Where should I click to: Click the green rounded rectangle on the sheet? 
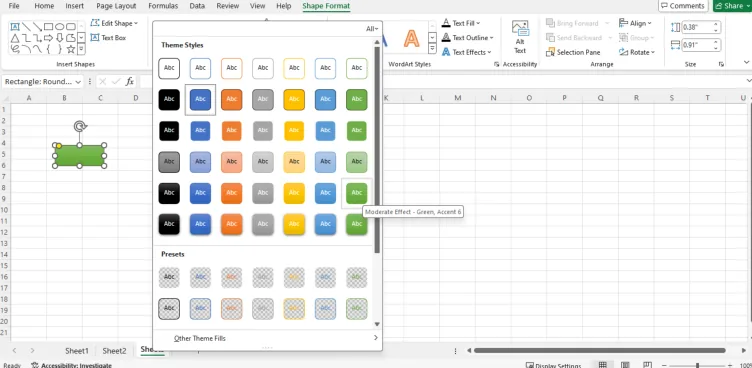[x=80, y=156]
